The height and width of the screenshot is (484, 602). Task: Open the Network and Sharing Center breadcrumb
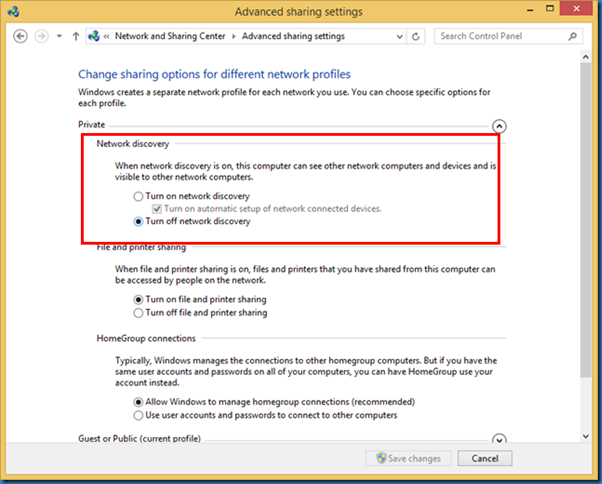point(170,36)
